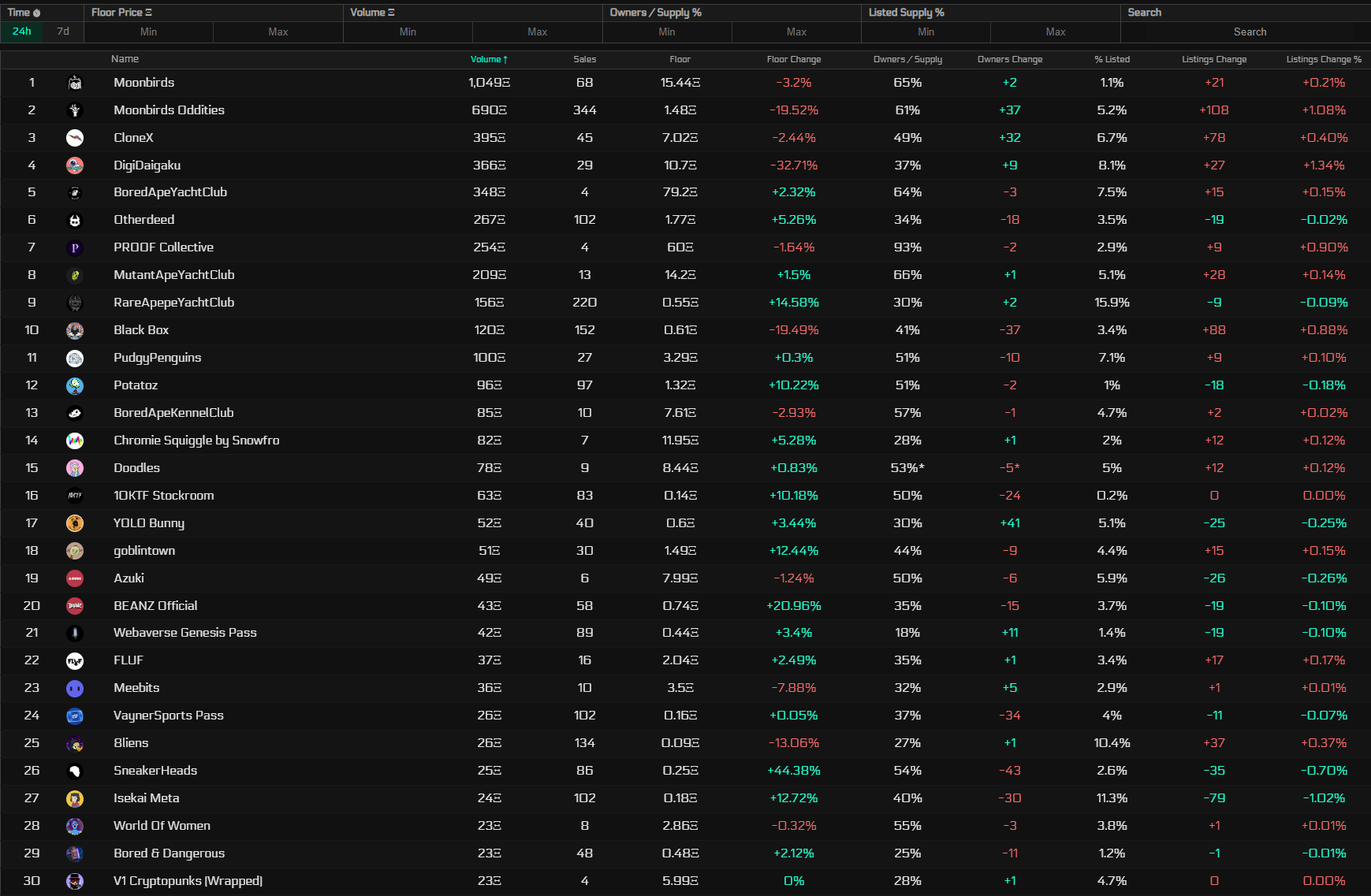
Task: Click the goblintown avatar icon
Action: coord(75,551)
